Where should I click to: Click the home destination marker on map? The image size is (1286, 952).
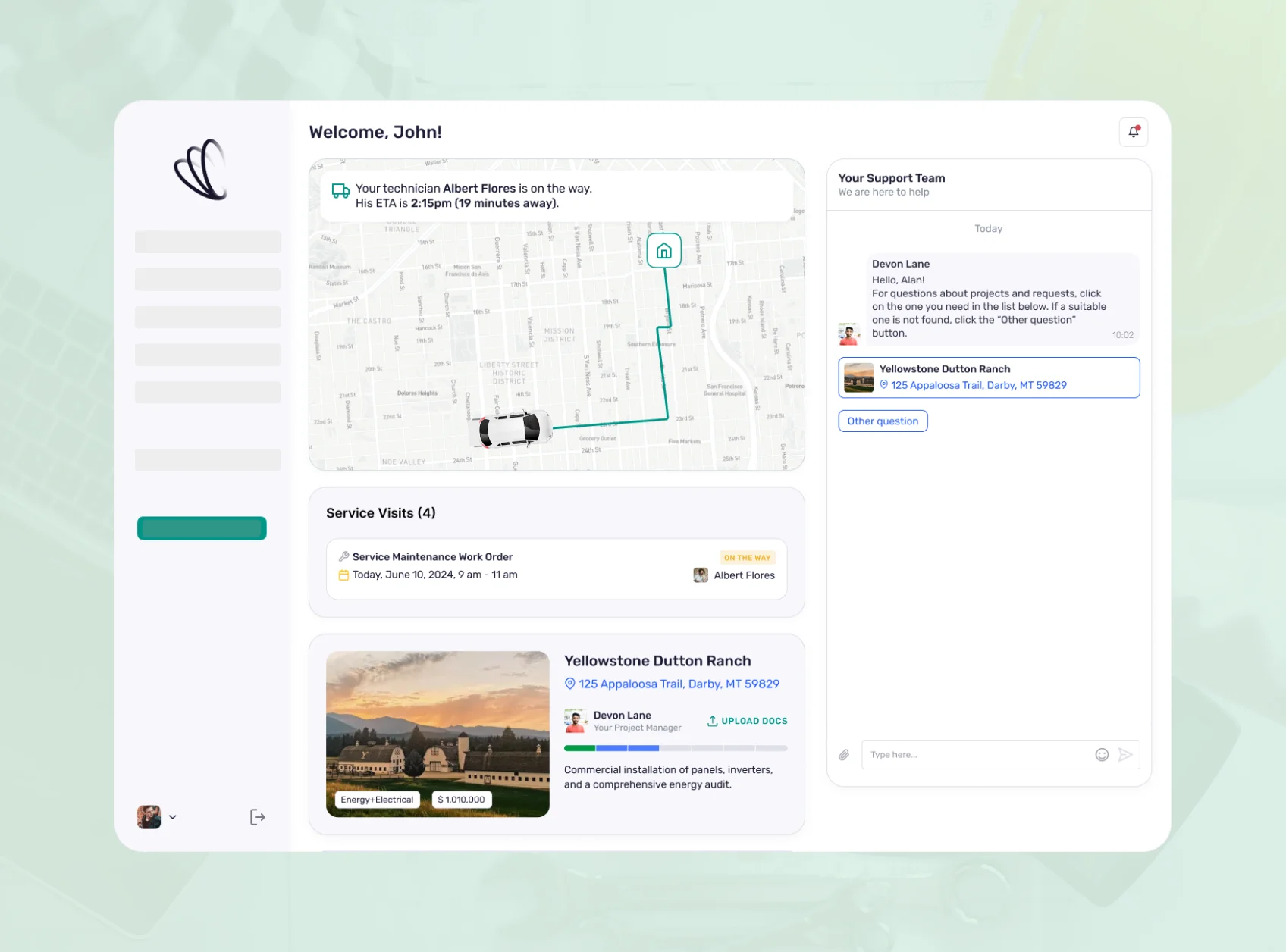(x=664, y=251)
